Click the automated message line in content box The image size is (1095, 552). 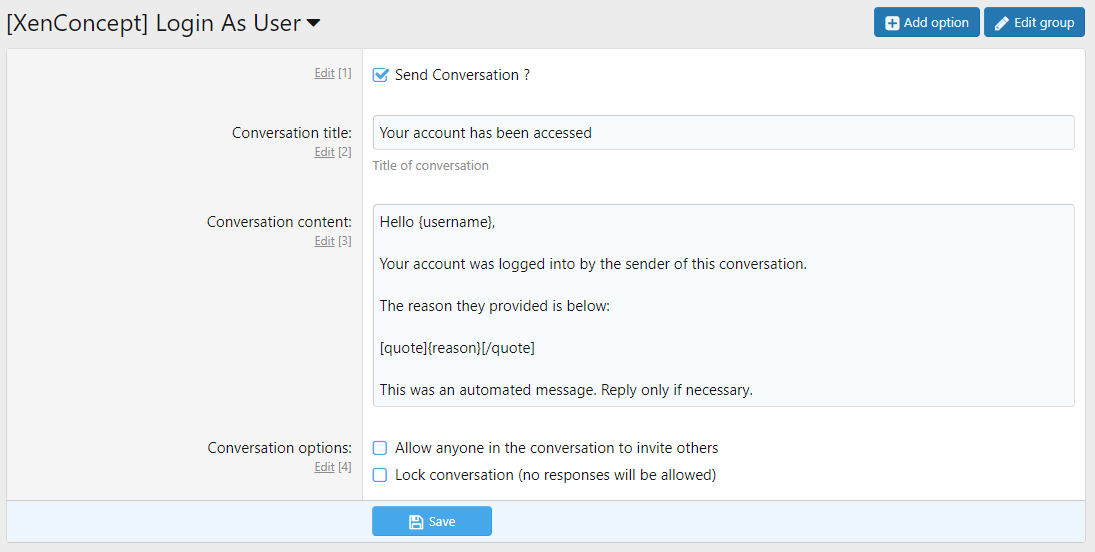566,390
